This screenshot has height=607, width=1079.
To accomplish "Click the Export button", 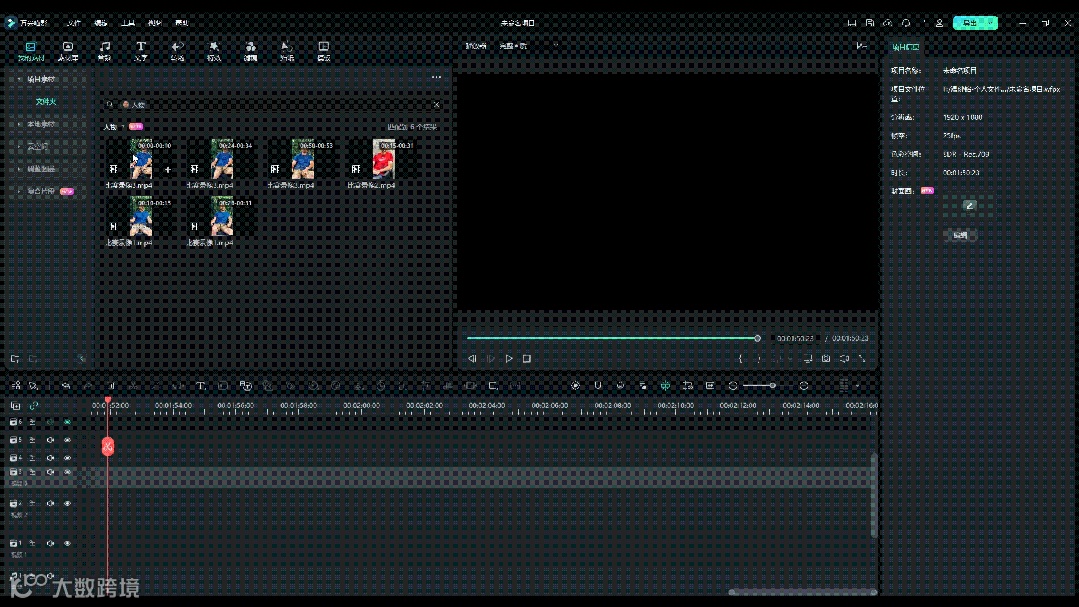I will click(x=970, y=23).
